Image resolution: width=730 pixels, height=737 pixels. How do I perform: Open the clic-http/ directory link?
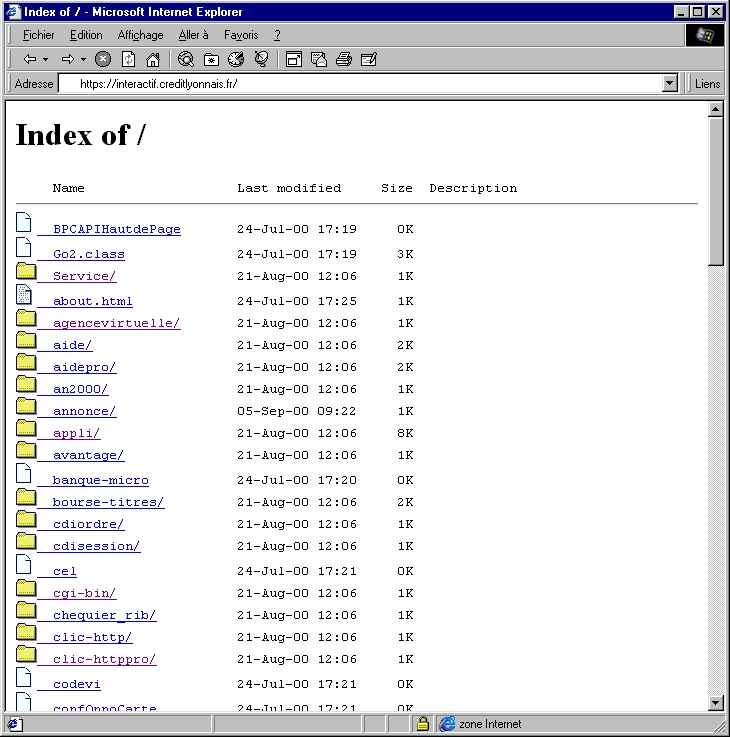(x=92, y=637)
